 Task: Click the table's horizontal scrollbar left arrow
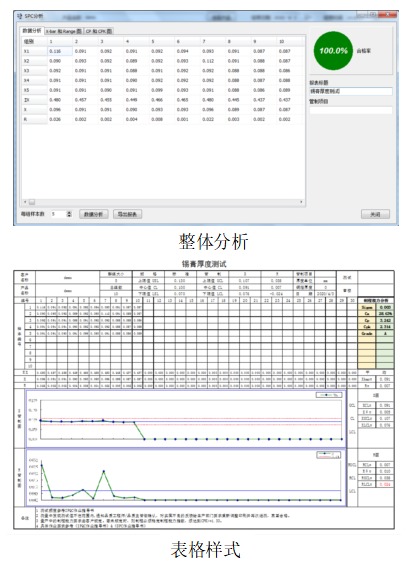pos(25,202)
